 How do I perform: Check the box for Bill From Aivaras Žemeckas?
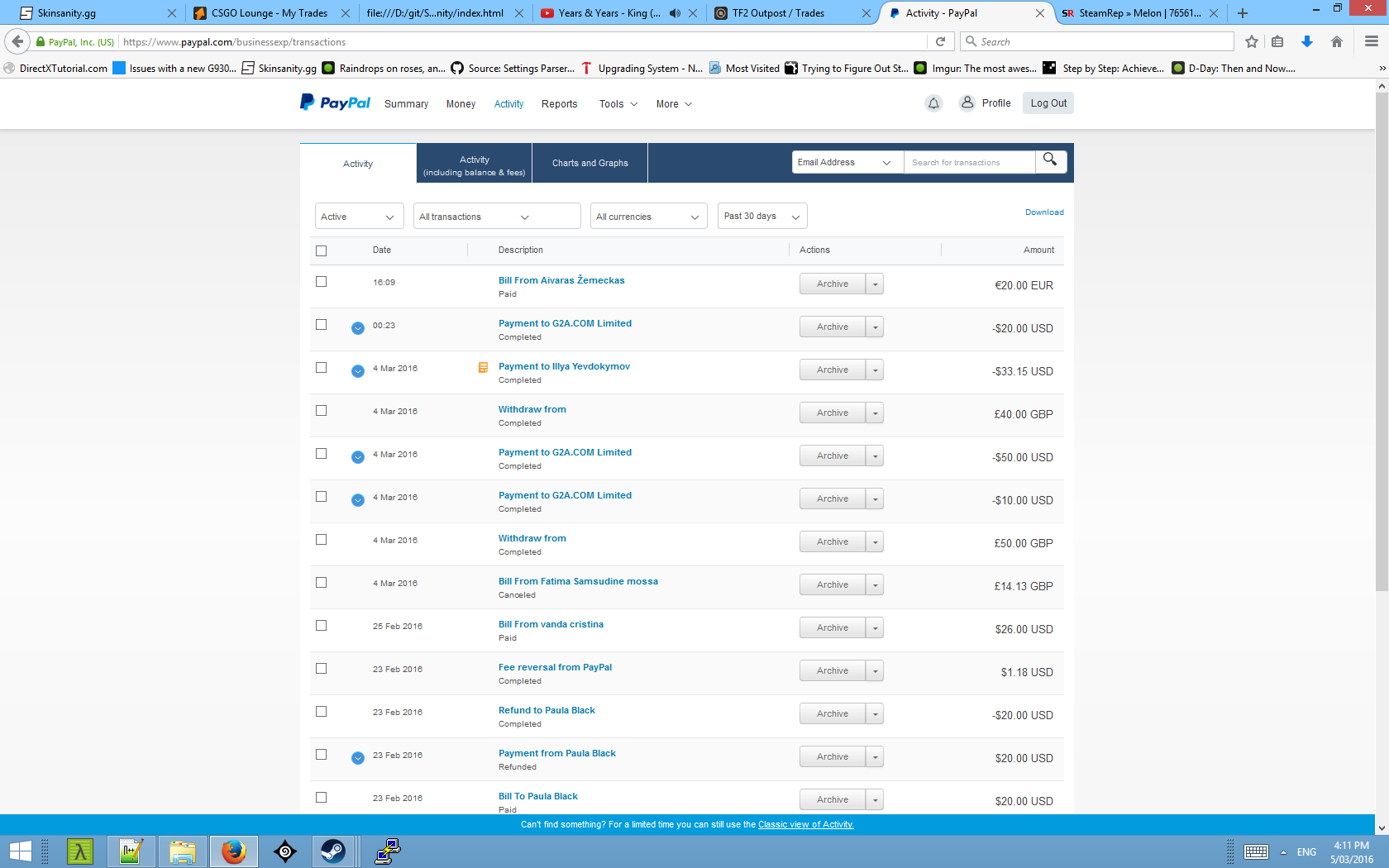(x=322, y=282)
